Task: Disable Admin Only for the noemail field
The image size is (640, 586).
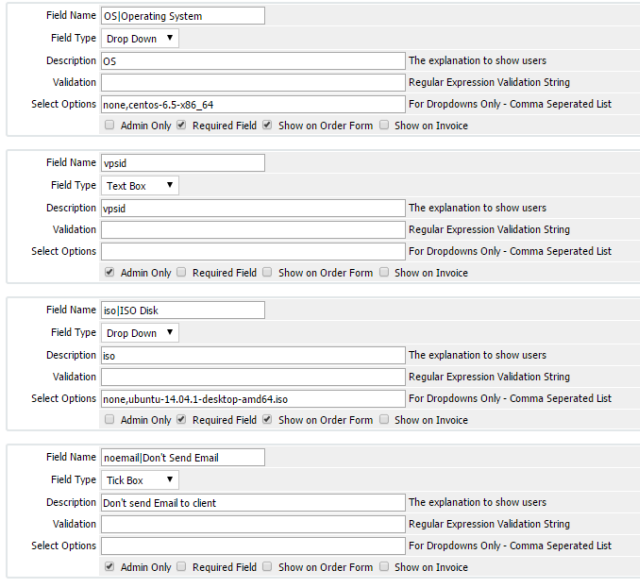Action: [x=109, y=567]
